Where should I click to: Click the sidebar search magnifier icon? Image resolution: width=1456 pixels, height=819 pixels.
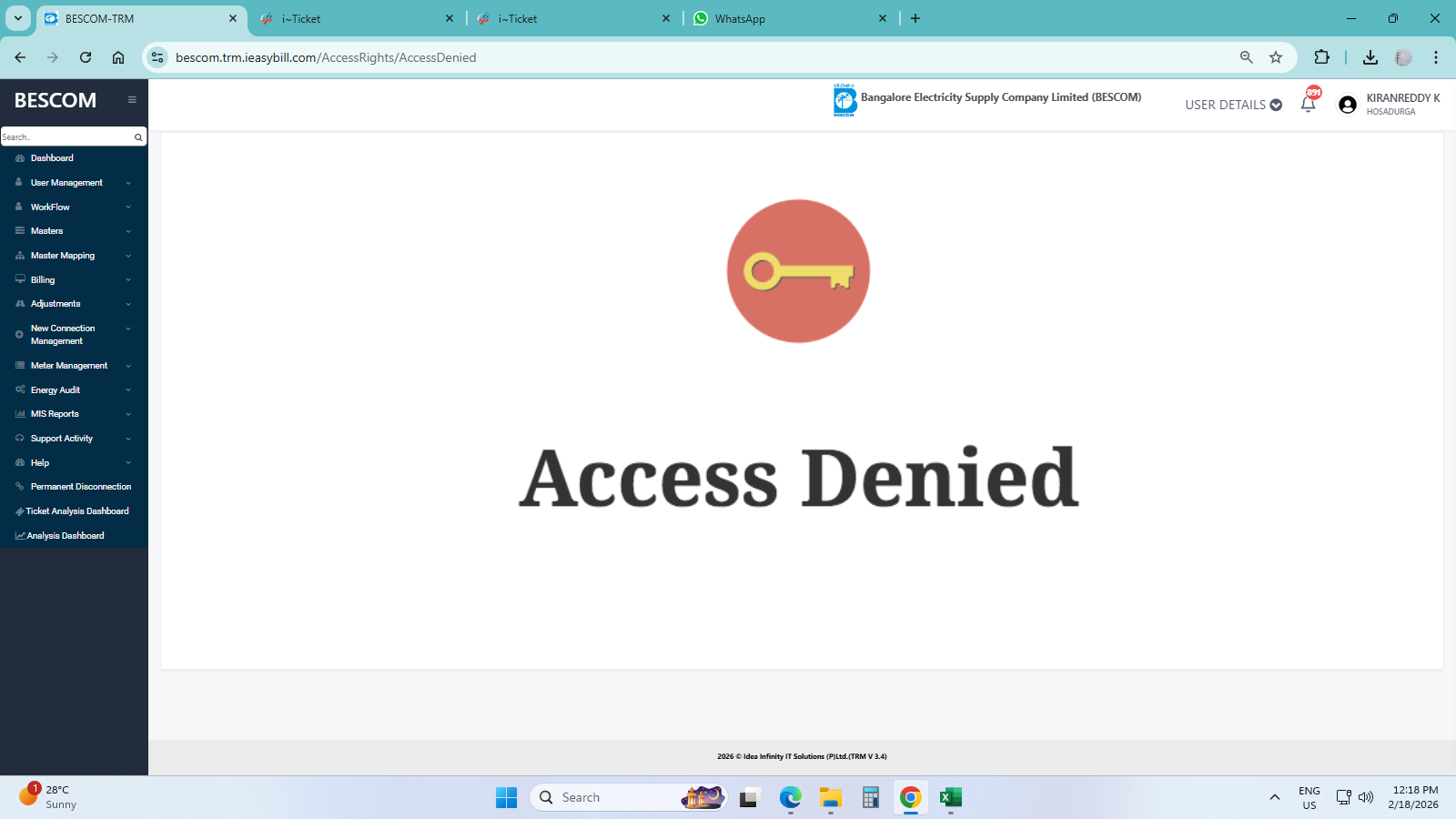pos(138,137)
